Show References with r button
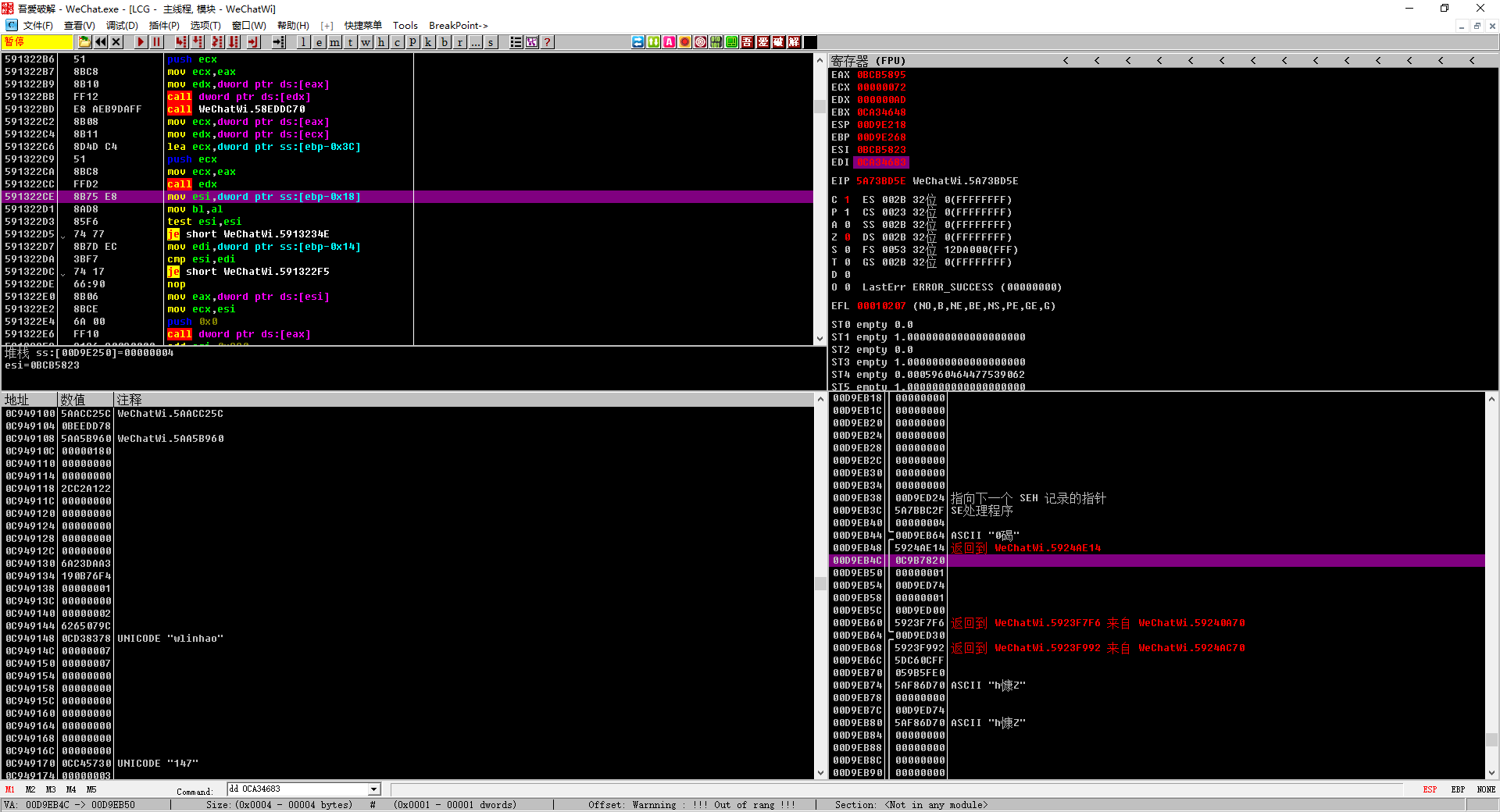The width and height of the screenshot is (1500, 812). pos(459,42)
